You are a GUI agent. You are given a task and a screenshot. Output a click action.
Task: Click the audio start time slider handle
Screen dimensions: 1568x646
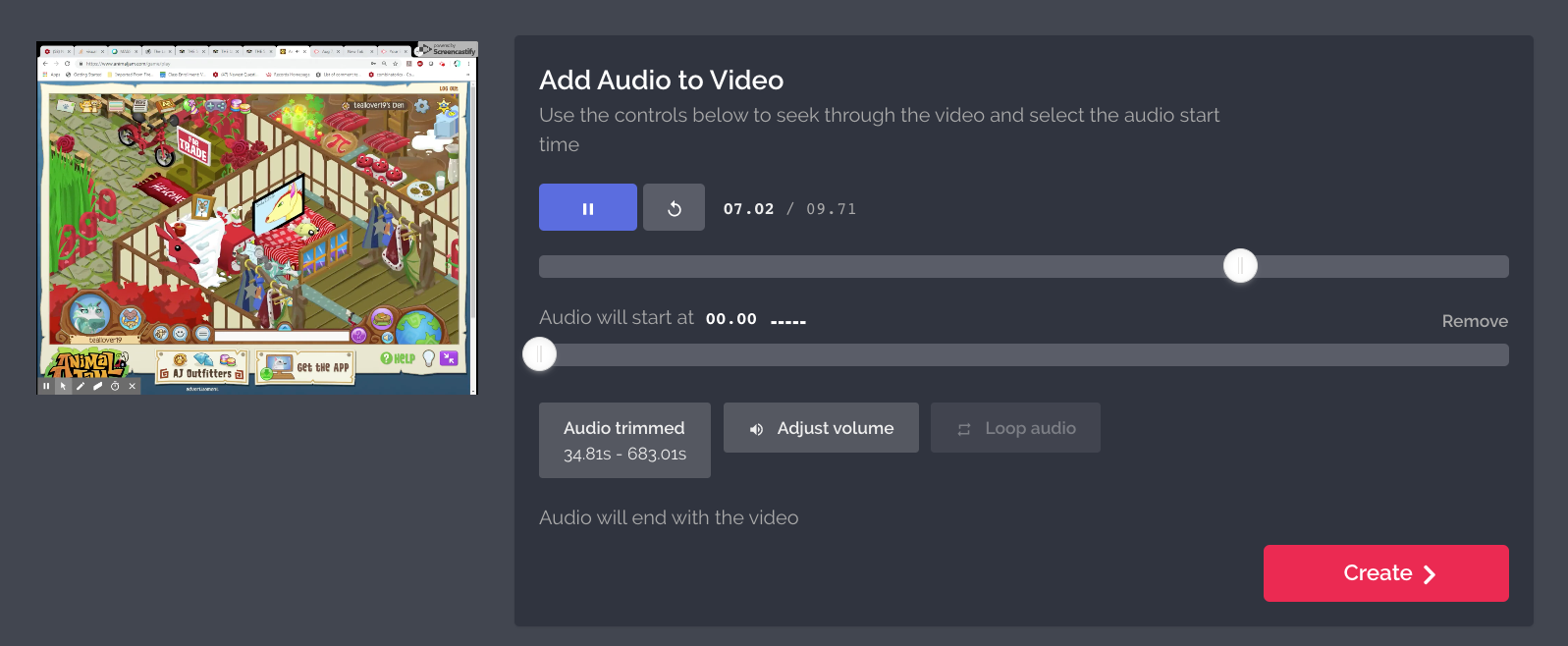(539, 354)
